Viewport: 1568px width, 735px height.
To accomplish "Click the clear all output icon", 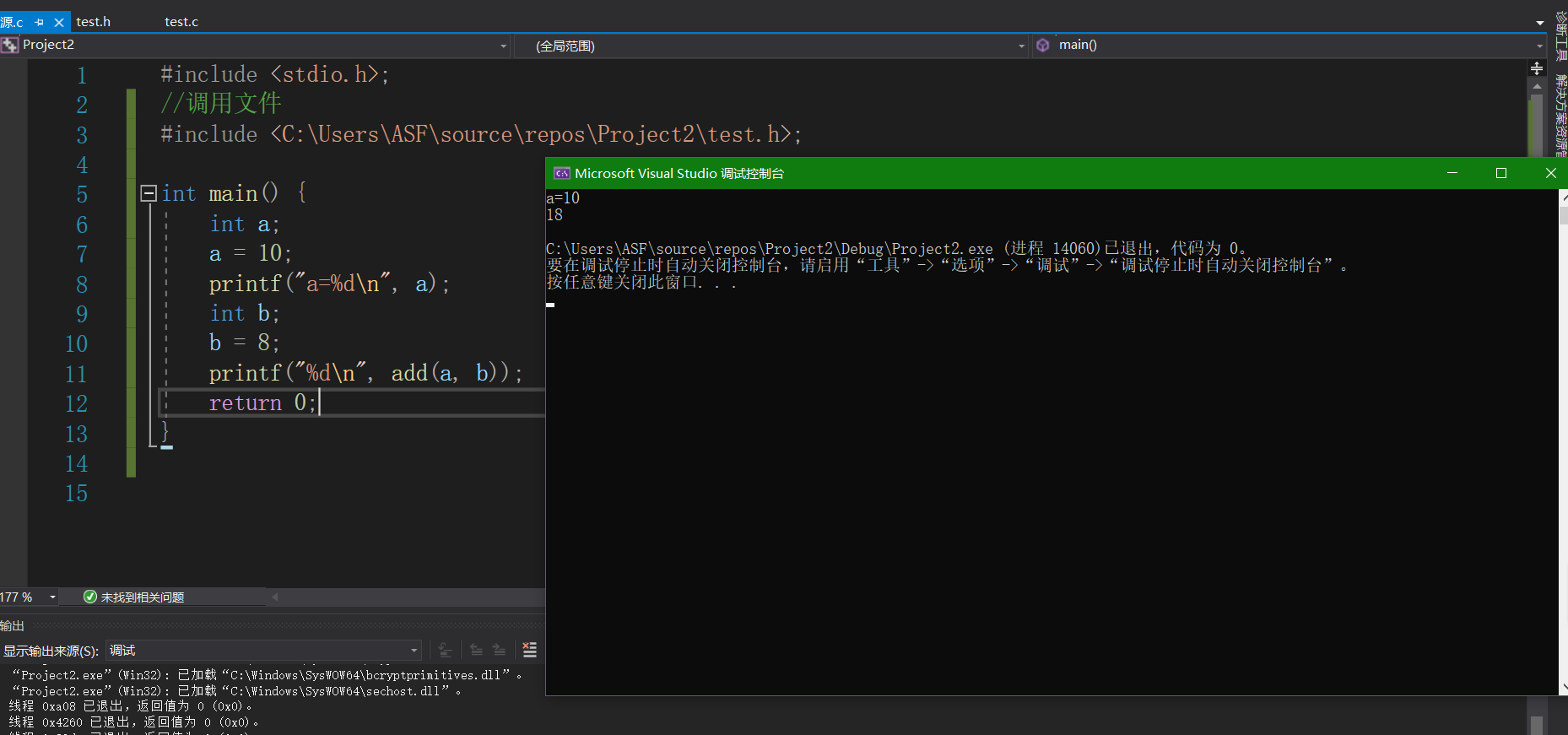I will tap(529, 650).
